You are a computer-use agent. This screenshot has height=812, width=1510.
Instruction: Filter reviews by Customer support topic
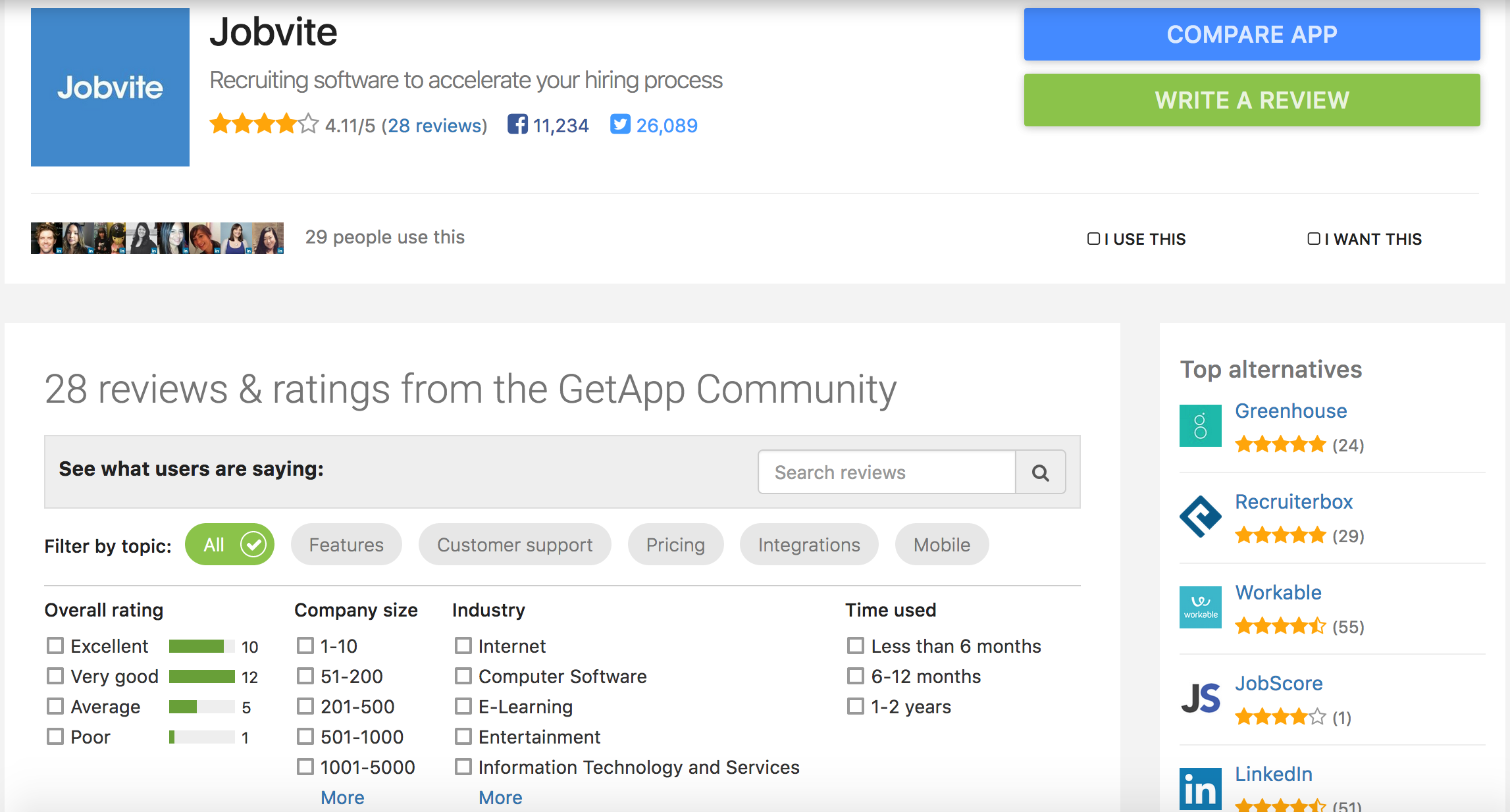pyautogui.click(x=515, y=545)
